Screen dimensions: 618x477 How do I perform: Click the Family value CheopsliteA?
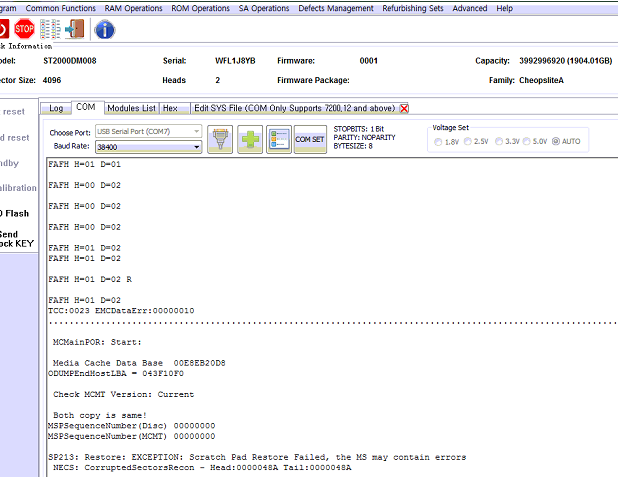[542, 80]
